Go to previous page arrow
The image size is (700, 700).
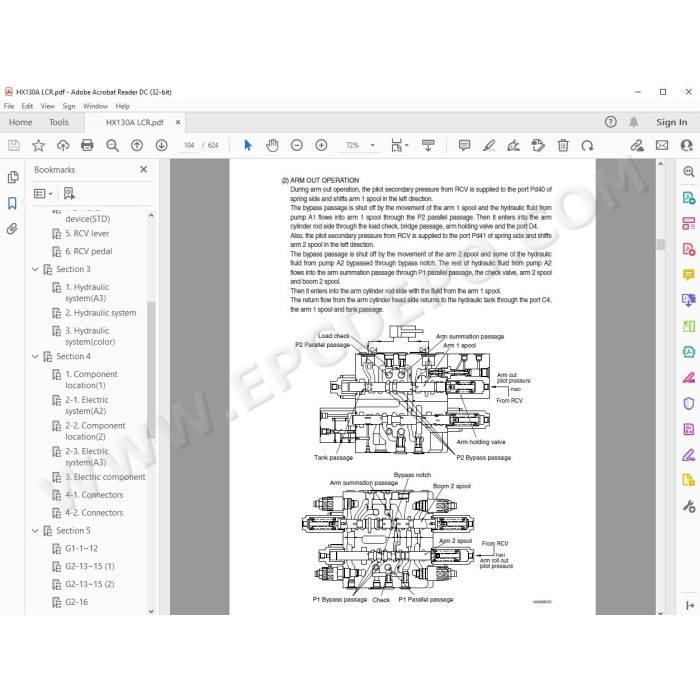pos(137,145)
